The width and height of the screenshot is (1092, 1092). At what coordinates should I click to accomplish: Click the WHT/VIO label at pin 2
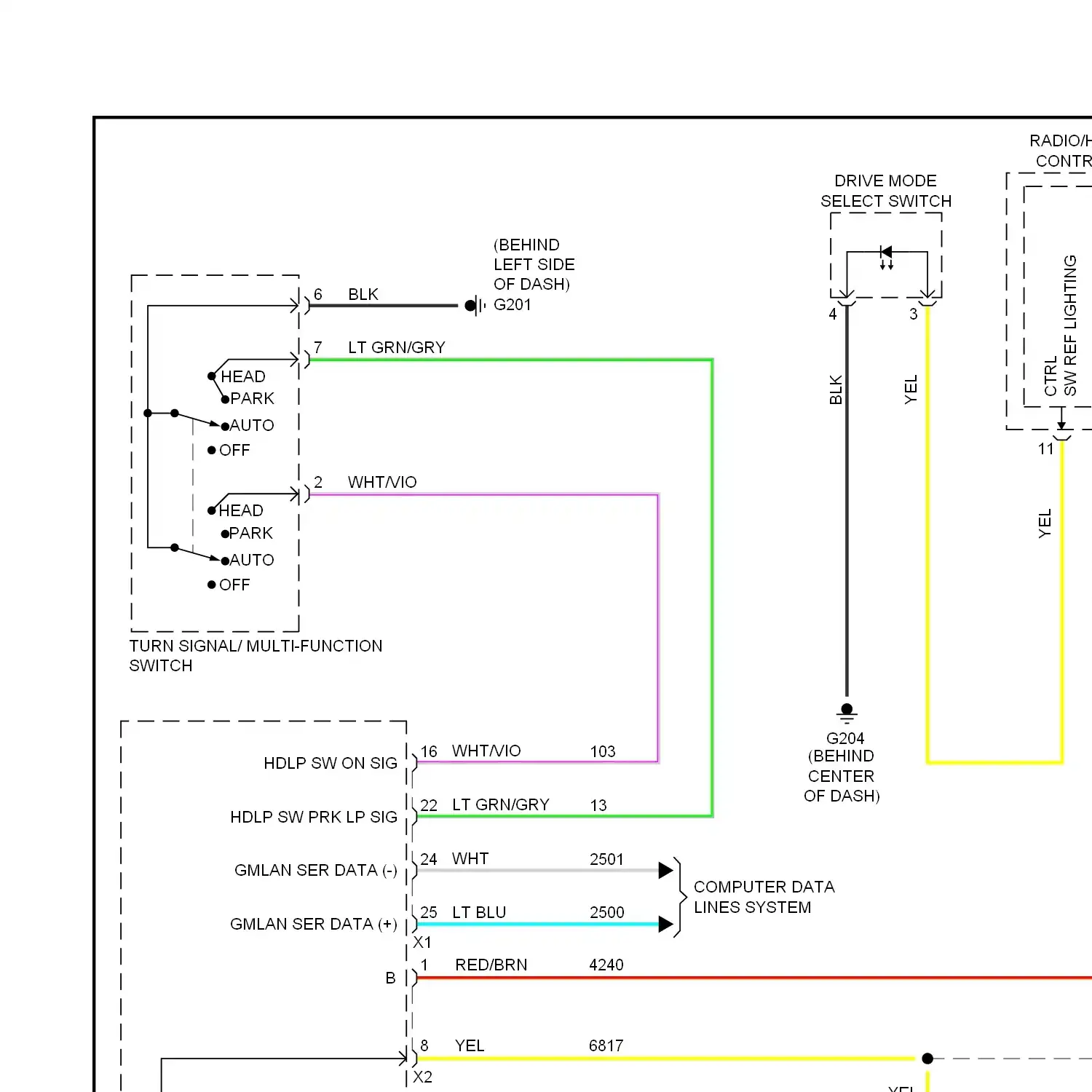382,483
